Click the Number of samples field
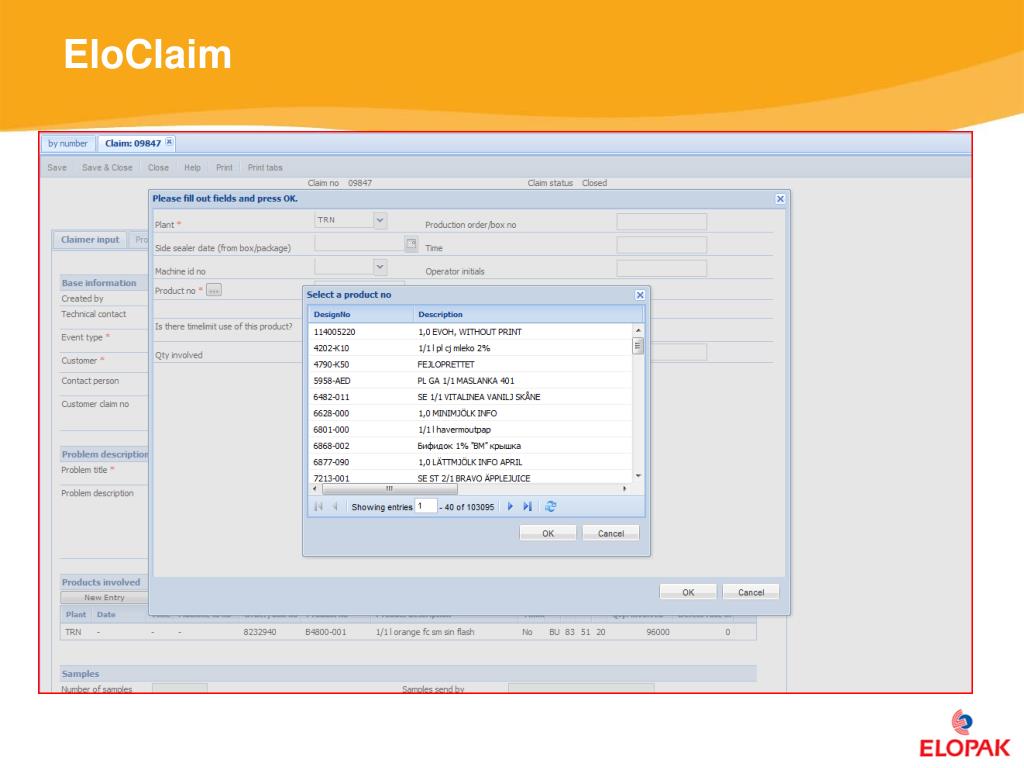The height and width of the screenshot is (768, 1024). (180, 688)
